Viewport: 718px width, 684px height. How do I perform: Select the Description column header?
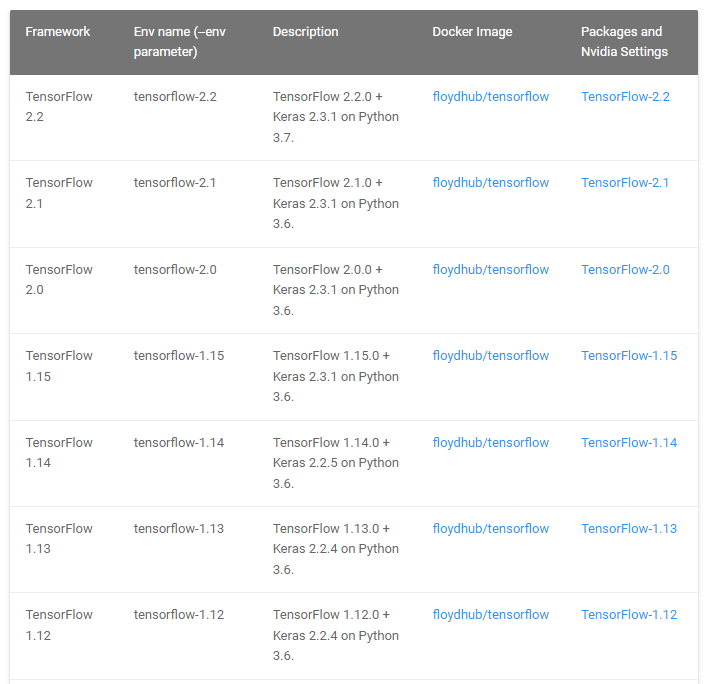coord(305,32)
